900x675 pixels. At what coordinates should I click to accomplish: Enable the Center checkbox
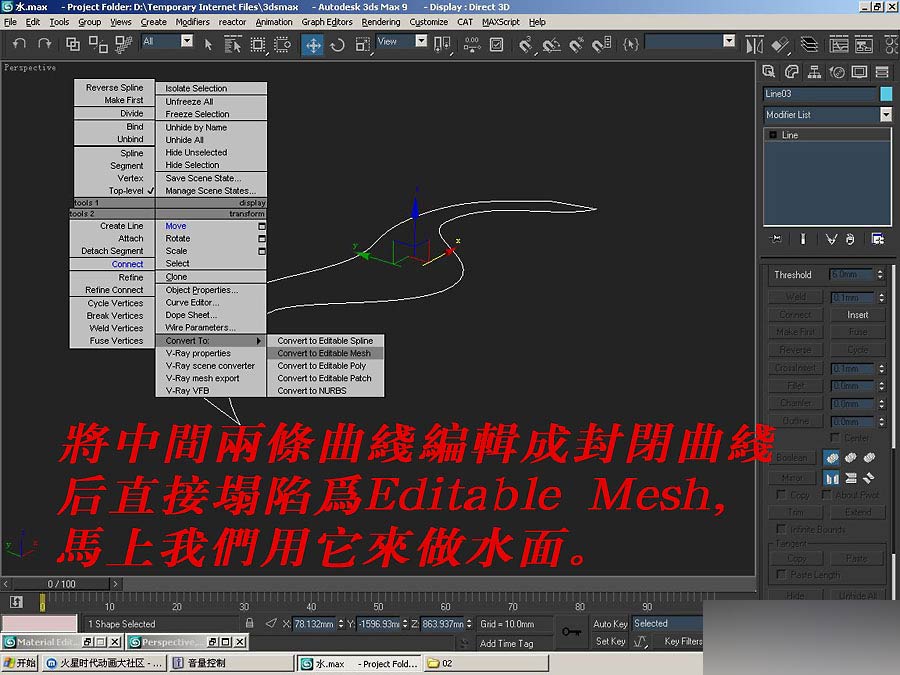coord(837,437)
